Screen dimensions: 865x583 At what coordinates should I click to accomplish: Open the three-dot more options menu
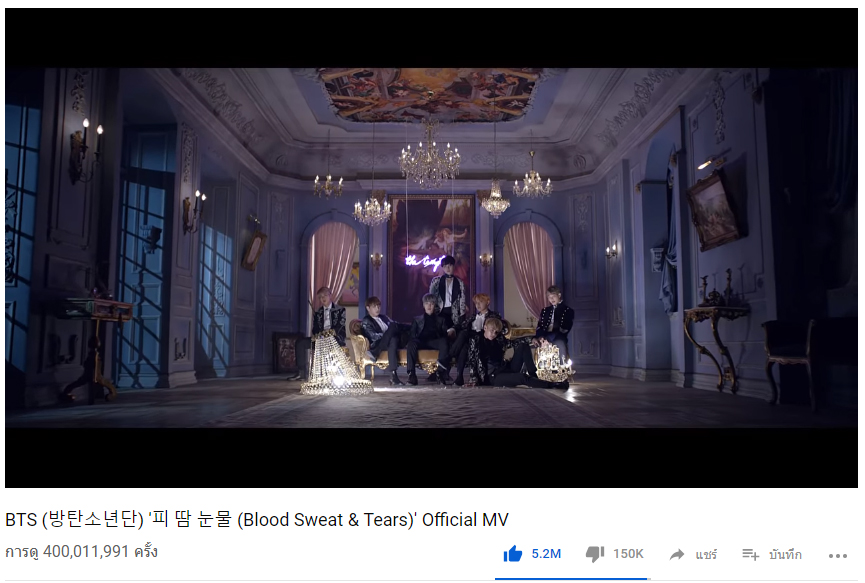tap(837, 555)
